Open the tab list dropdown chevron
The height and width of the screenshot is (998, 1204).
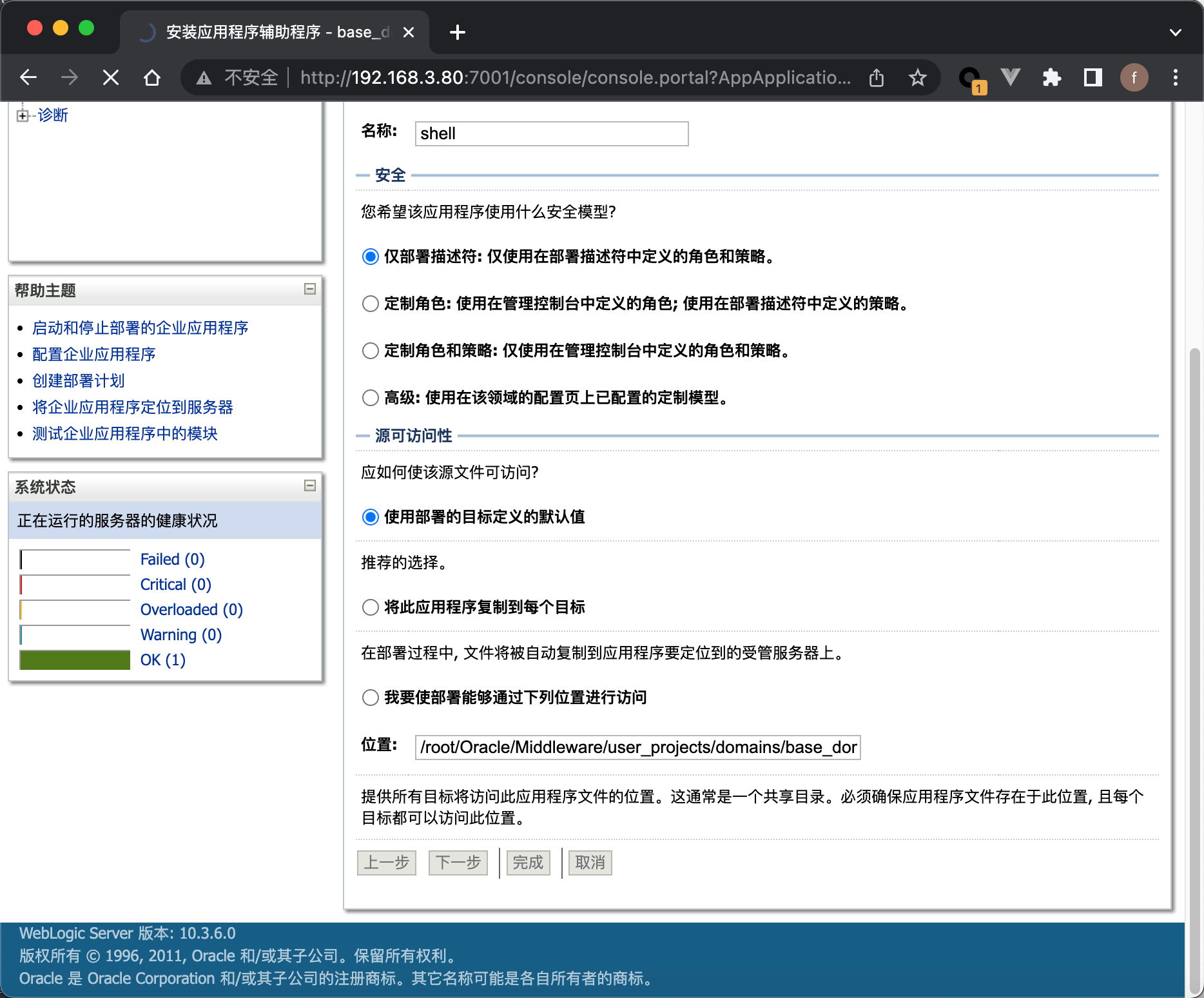(1176, 32)
